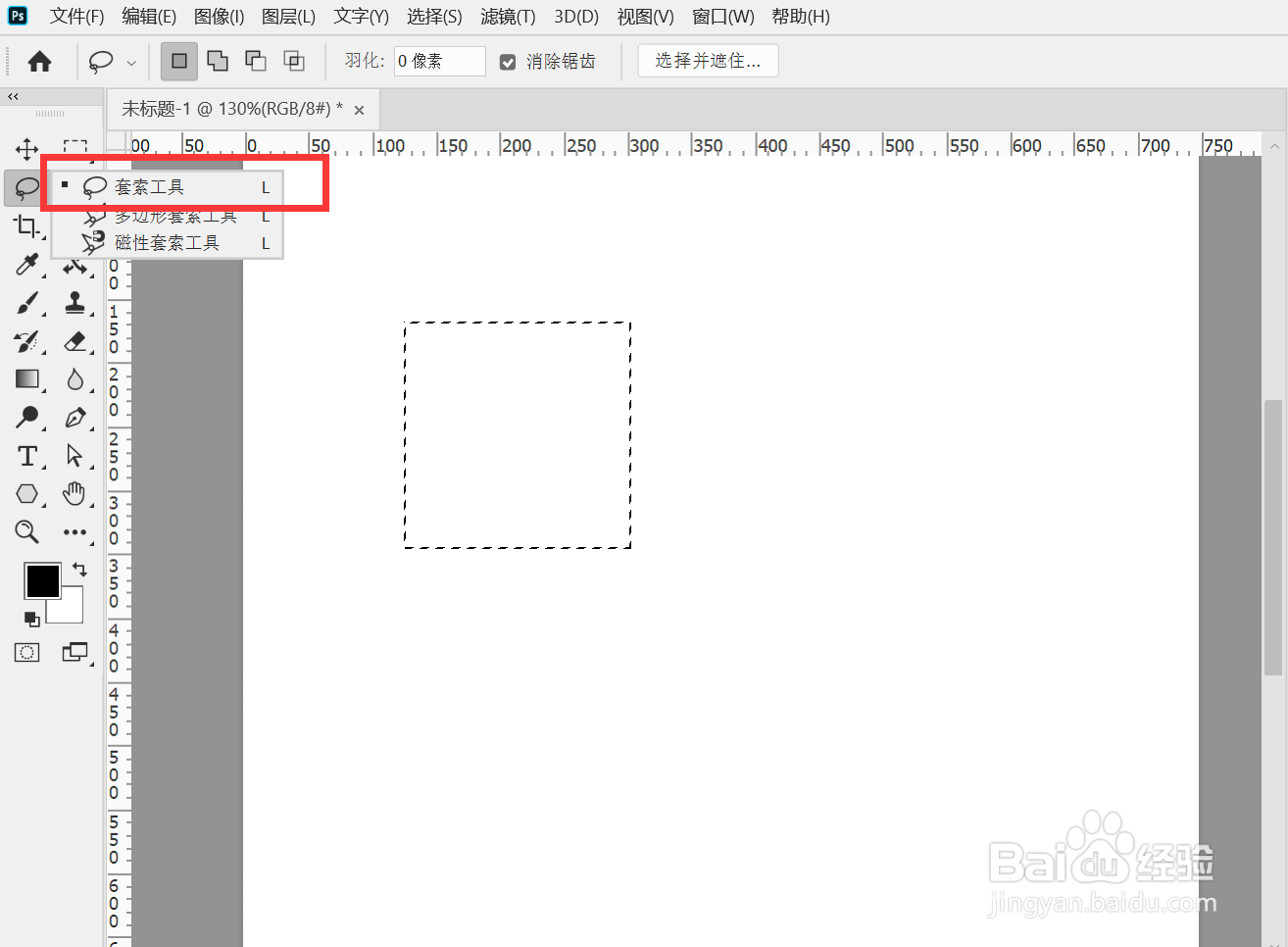Select the Eraser tool
The height and width of the screenshot is (947, 1288).
click(x=74, y=341)
